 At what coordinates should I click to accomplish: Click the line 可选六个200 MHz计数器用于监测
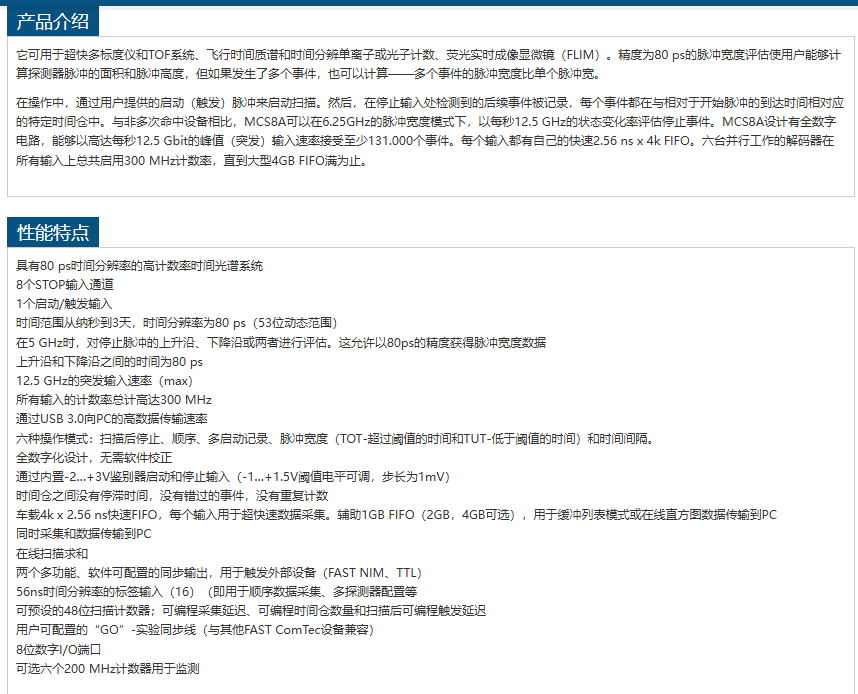pos(108,668)
